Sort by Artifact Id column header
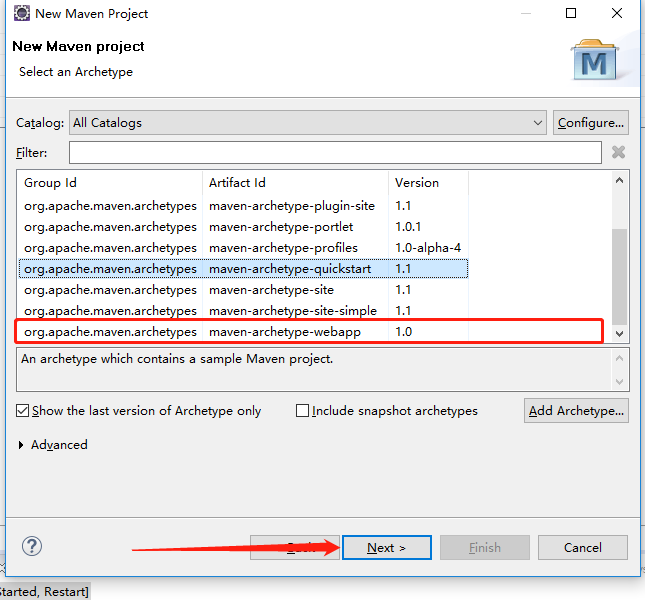This screenshot has width=645, height=600. [295, 183]
